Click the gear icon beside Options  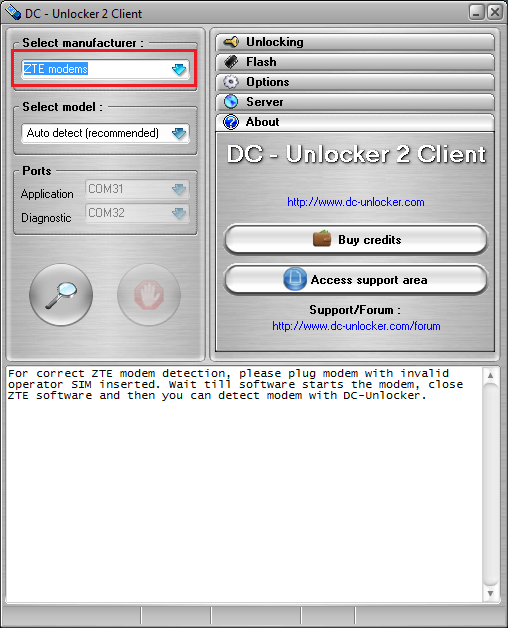[231, 82]
